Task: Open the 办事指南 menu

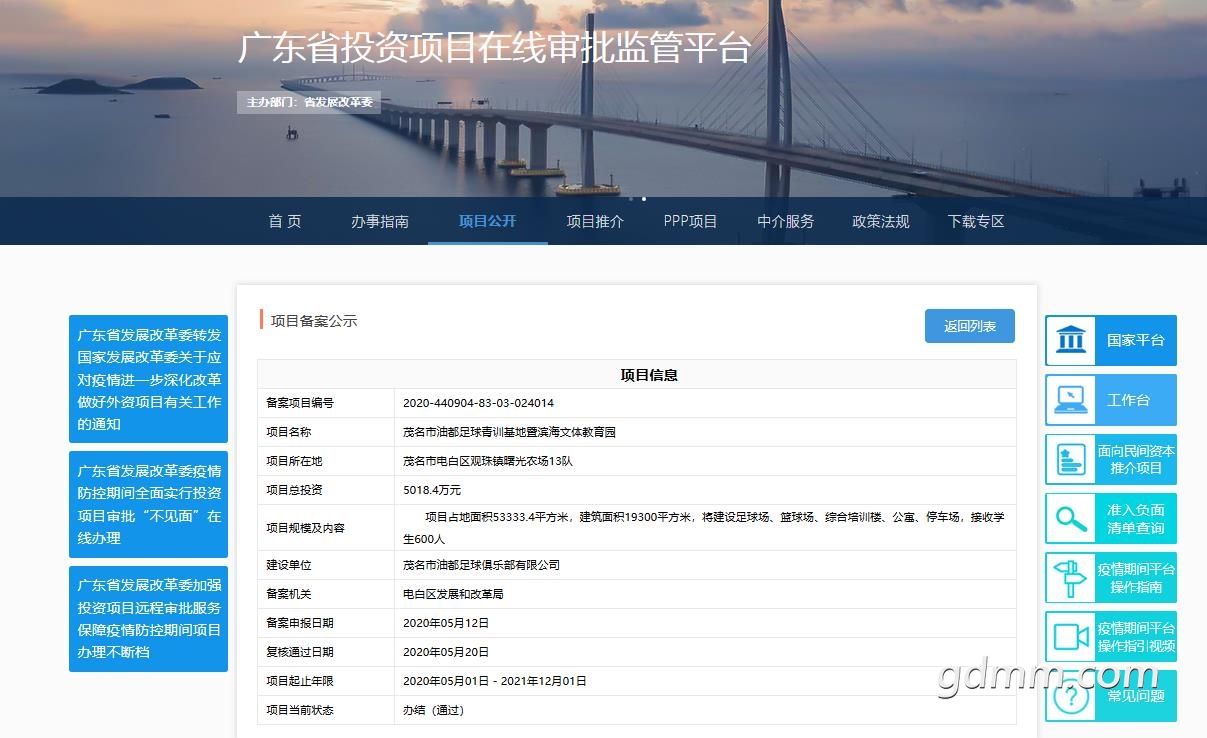Action: [380, 221]
